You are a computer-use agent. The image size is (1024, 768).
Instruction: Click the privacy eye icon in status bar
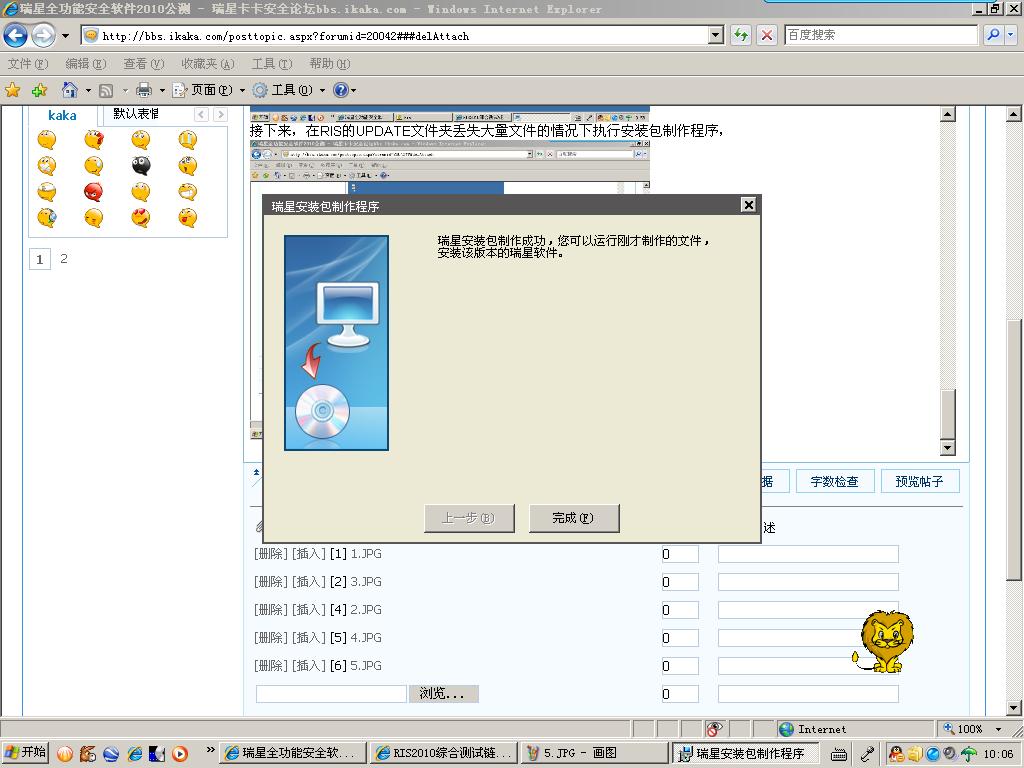[715, 729]
